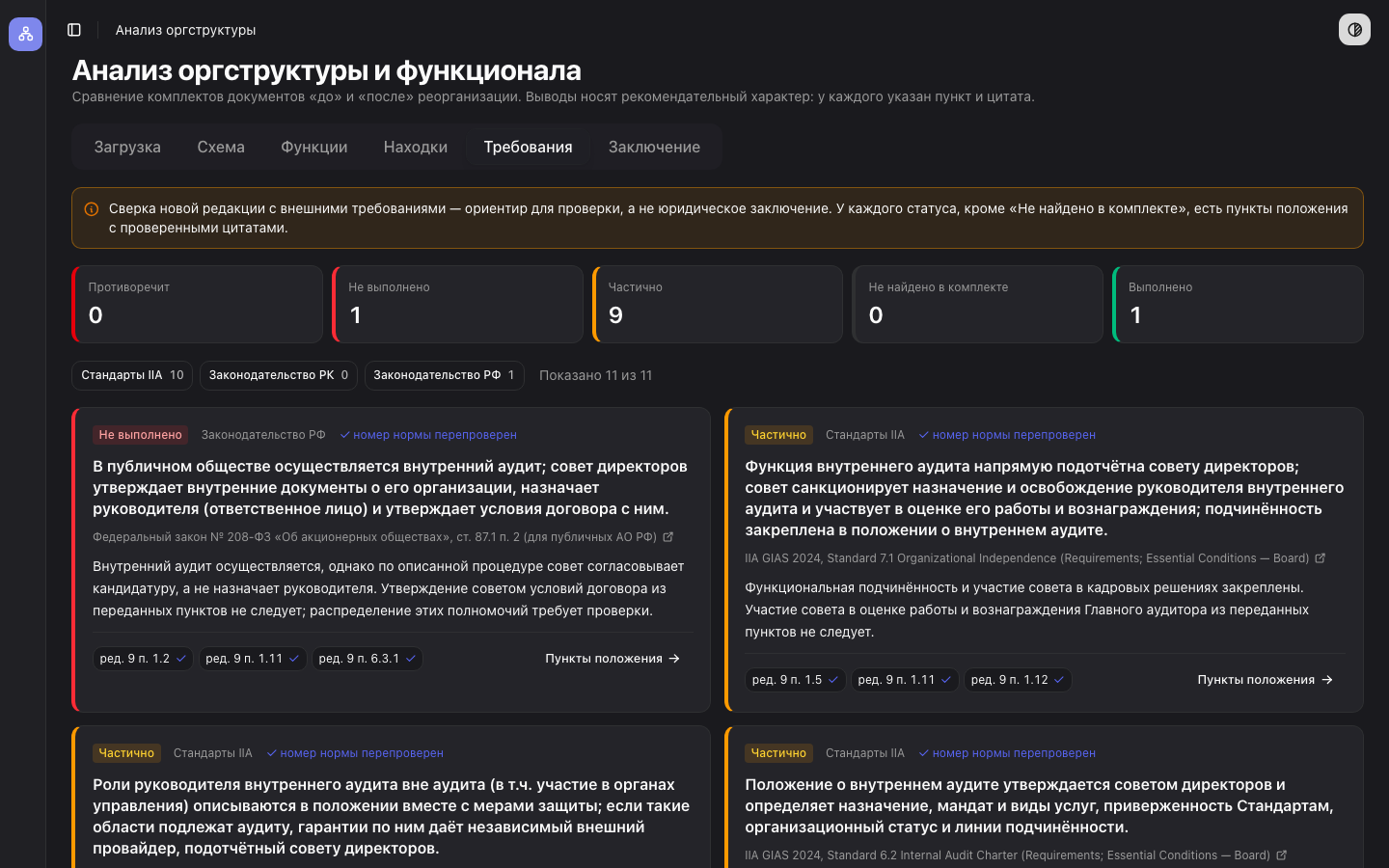1389x868 pixels.
Task: Click the Не выполнено badge on the first card
Action: (140, 435)
